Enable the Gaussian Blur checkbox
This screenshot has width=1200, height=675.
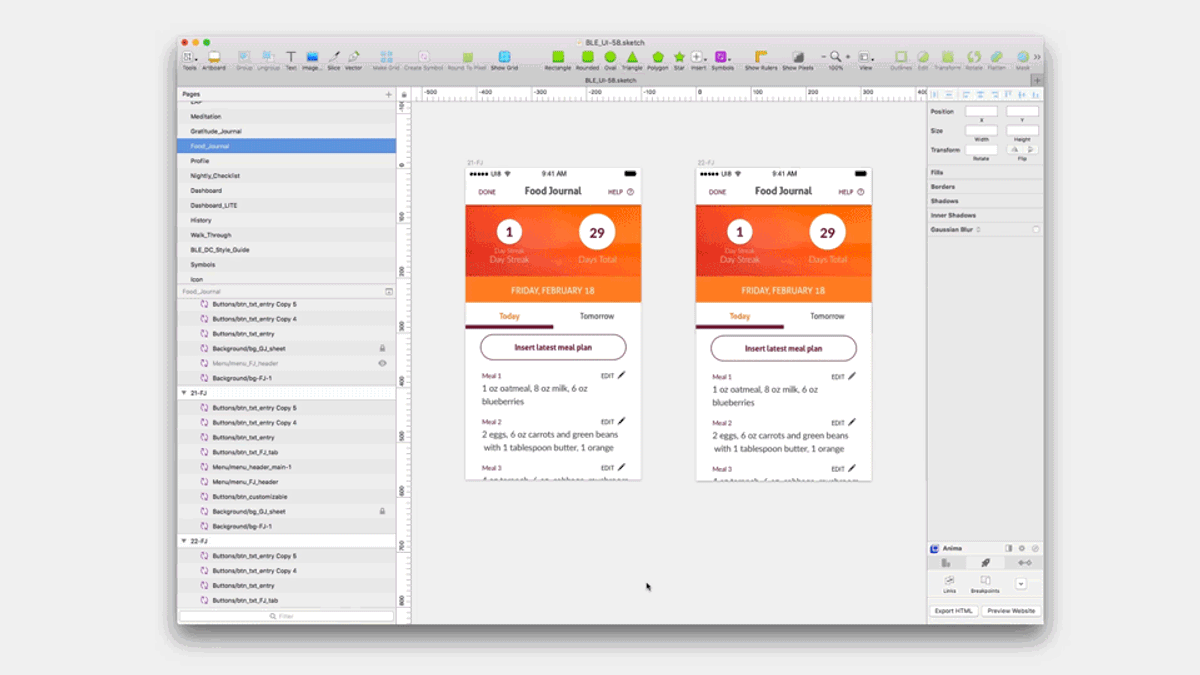tap(1035, 230)
